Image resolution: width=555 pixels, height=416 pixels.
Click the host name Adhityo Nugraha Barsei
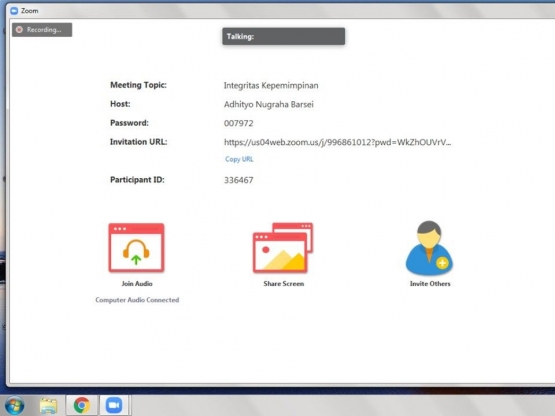(x=269, y=104)
